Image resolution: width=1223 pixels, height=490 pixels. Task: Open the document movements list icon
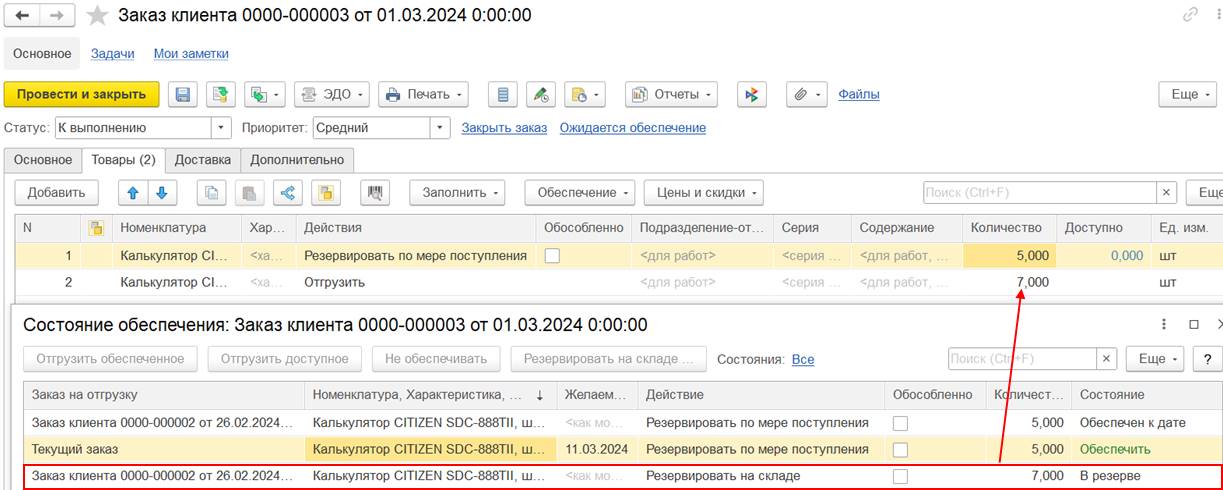tap(503, 95)
